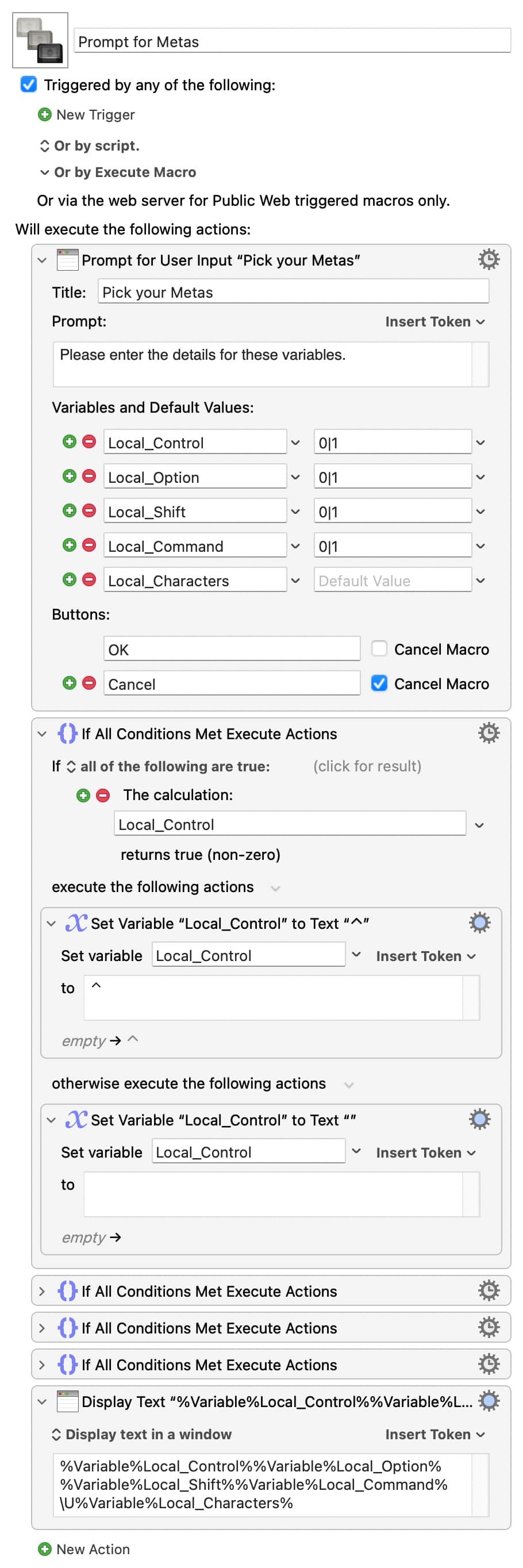The height and width of the screenshot is (1568, 523).
Task: Collapse the Prompt for User Input action
Action: coord(42,260)
